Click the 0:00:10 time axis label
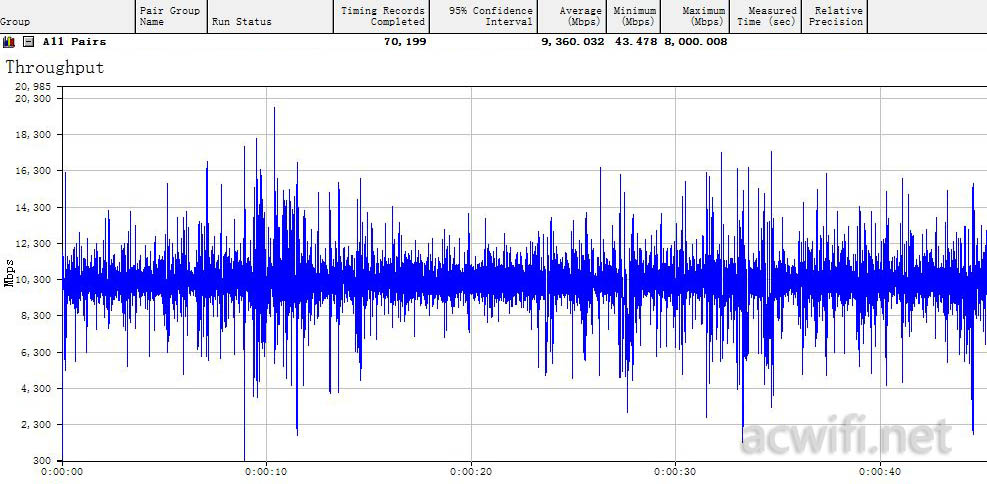 pyautogui.click(x=266, y=471)
